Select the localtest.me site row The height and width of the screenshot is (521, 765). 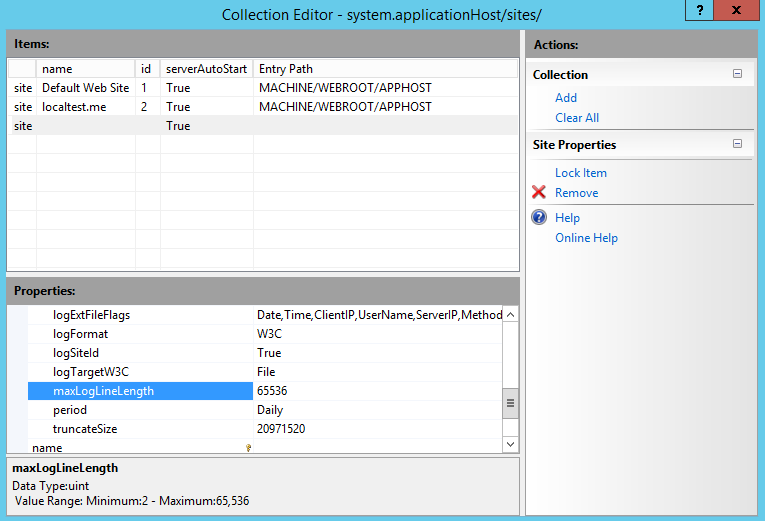263,107
